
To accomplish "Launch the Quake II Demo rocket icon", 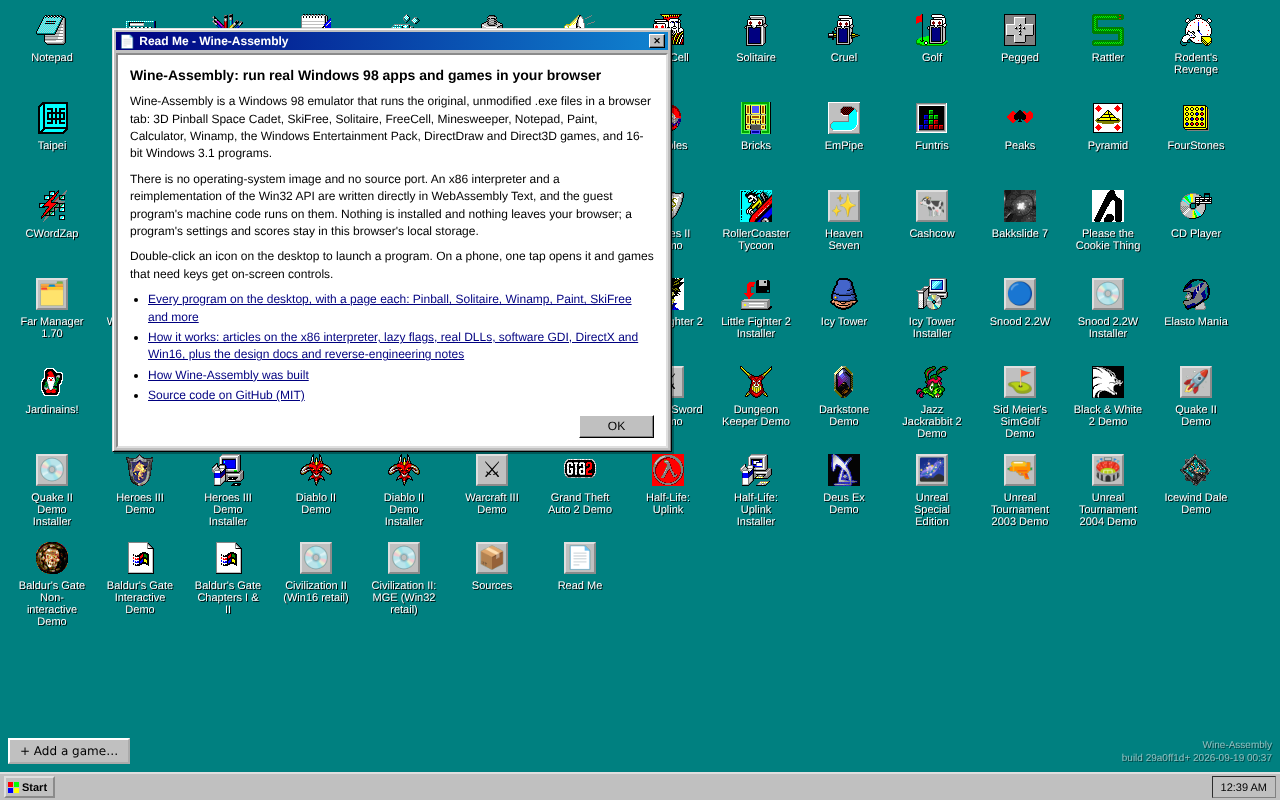I will (x=1196, y=382).
